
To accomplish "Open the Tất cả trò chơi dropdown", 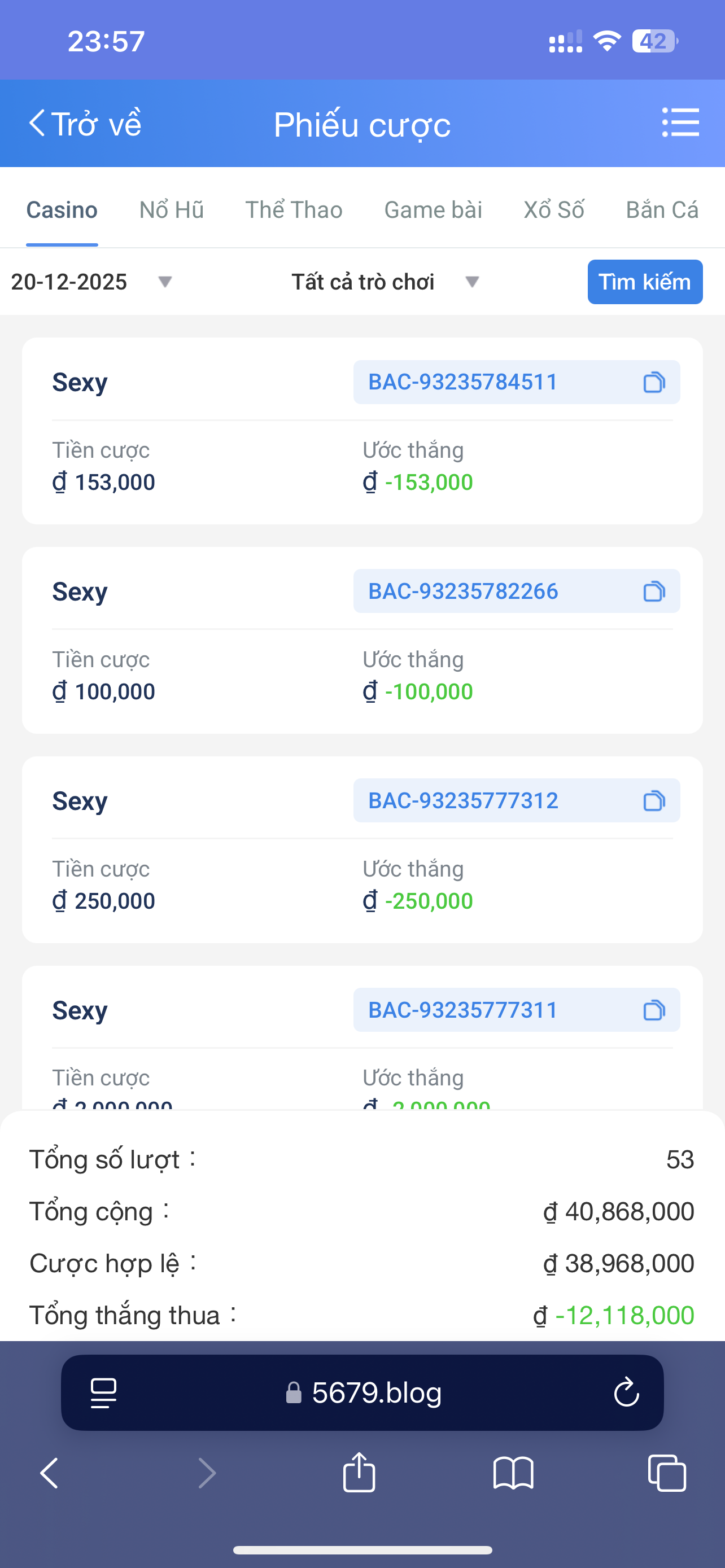I will [x=385, y=282].
